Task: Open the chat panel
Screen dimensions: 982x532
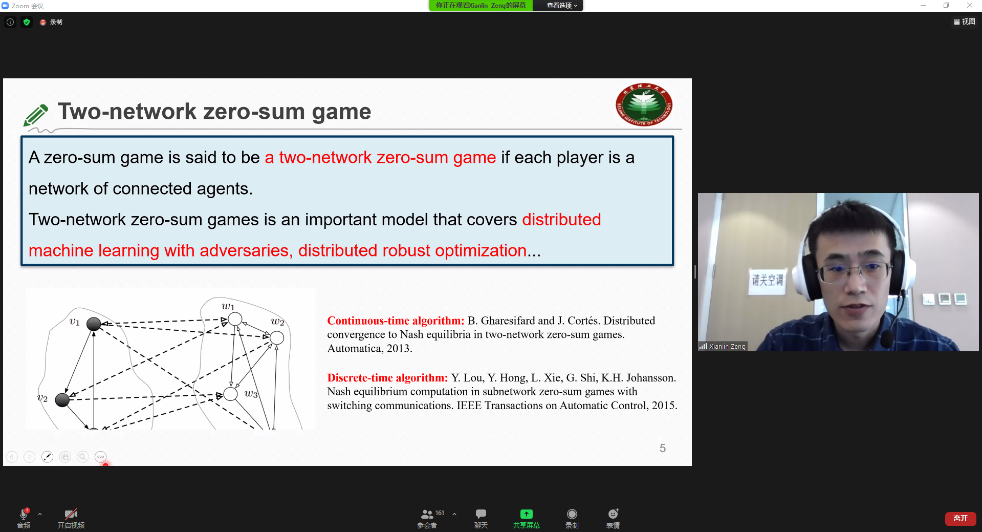Action: tap(481, 515)
